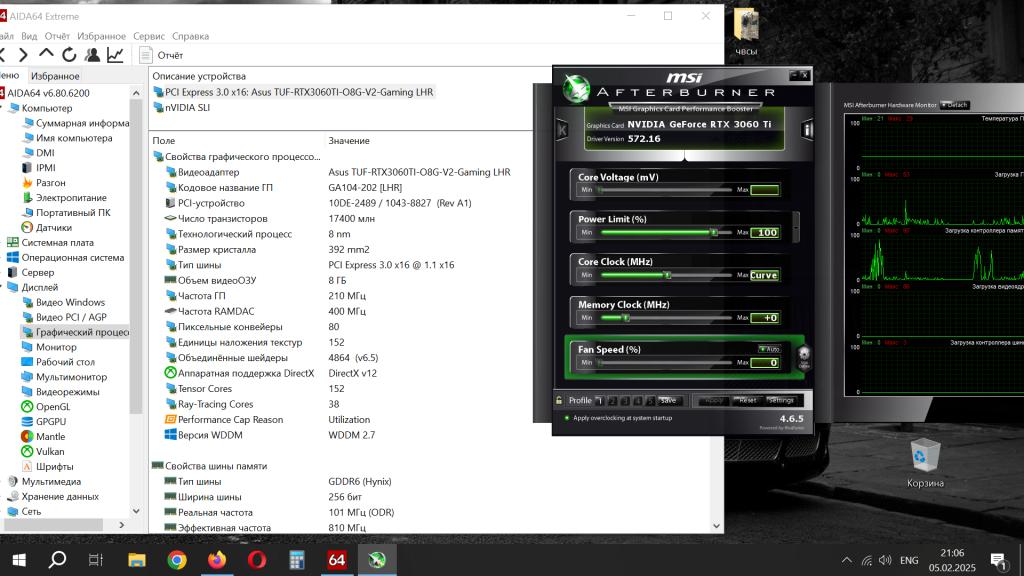Click the Power Limit value field showing 100
The image size is (1024, 576).
click(765, 232)
